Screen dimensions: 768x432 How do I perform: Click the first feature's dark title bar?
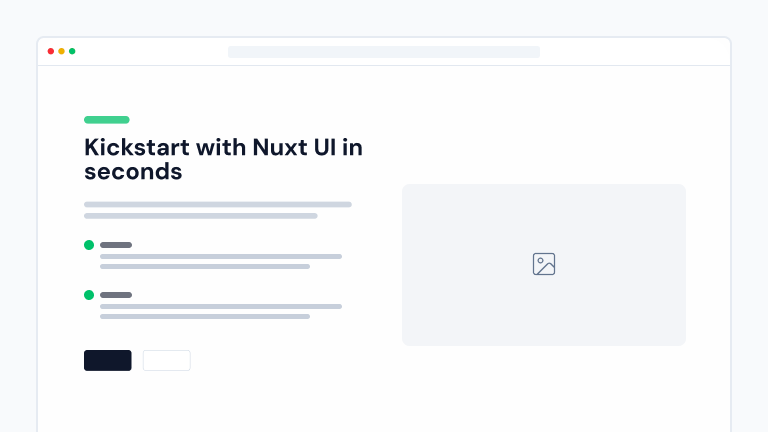pos(116,245)
